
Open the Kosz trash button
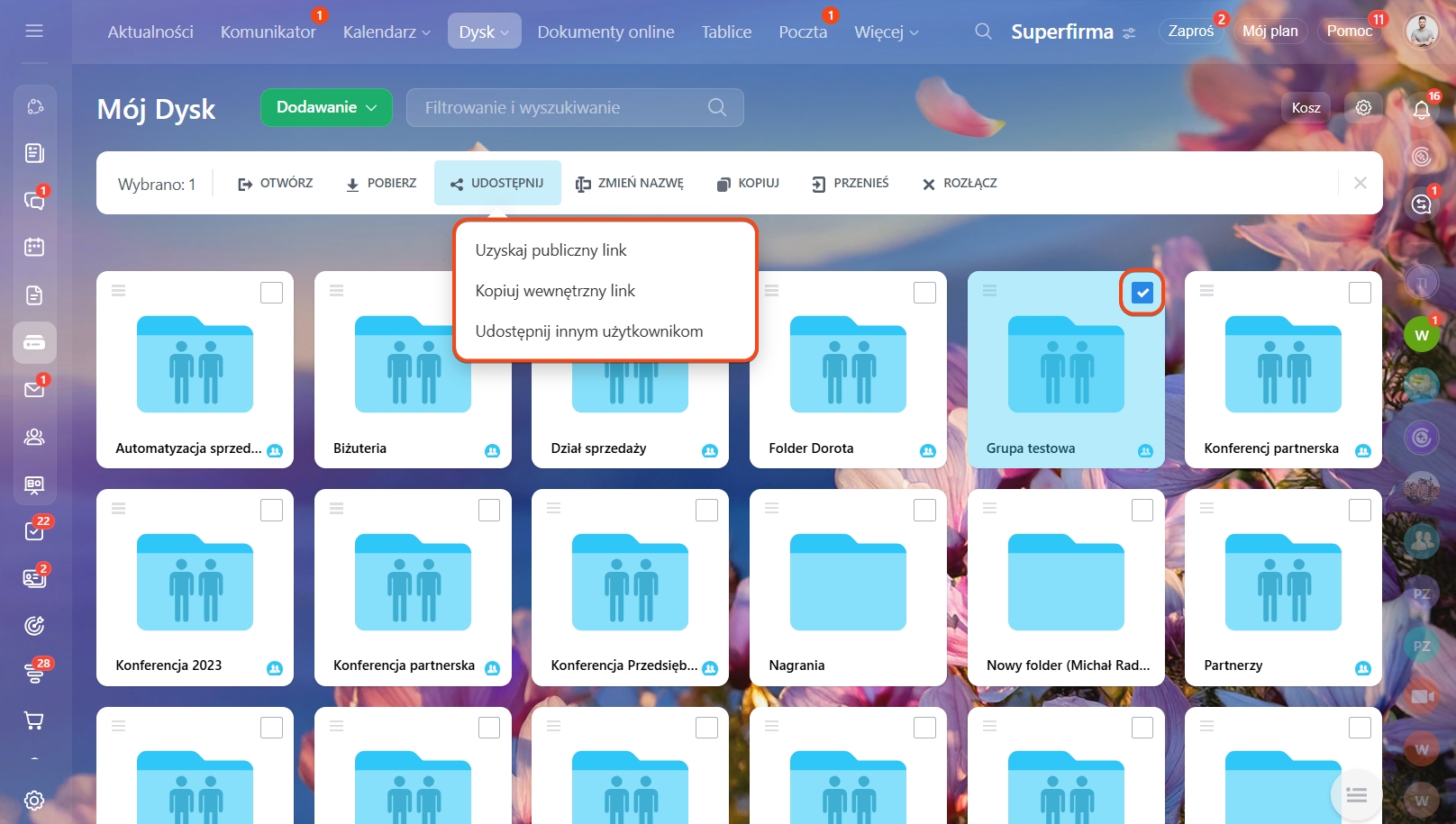[x=1306, y=107]
